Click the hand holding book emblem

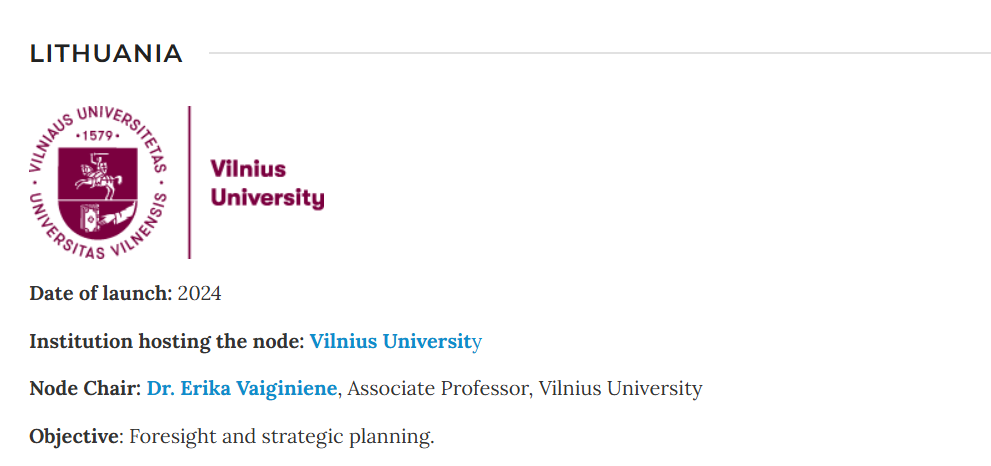pos(106,213)
